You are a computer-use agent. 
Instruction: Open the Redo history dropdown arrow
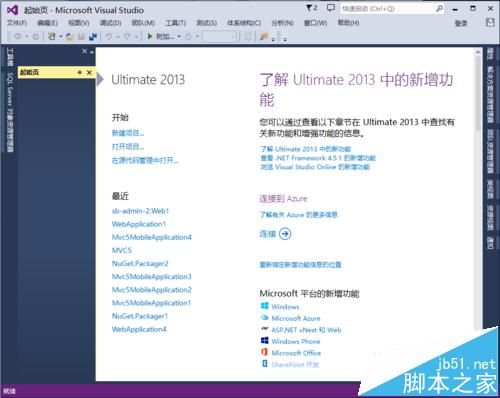pyautogui.click(x=136, y=36)
